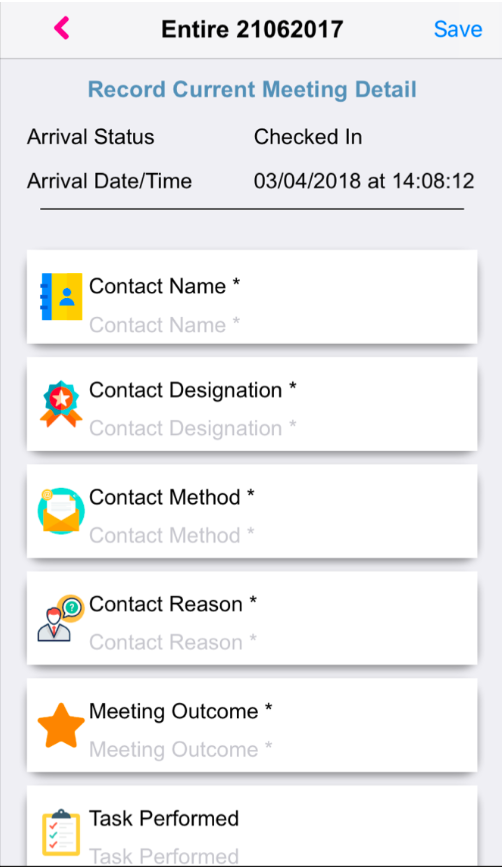Image resolution: width=502 pixels, height=867 pixels.
Task: Tap the pink back arrow
Action: pyautogui.click(x=61, y=28)
